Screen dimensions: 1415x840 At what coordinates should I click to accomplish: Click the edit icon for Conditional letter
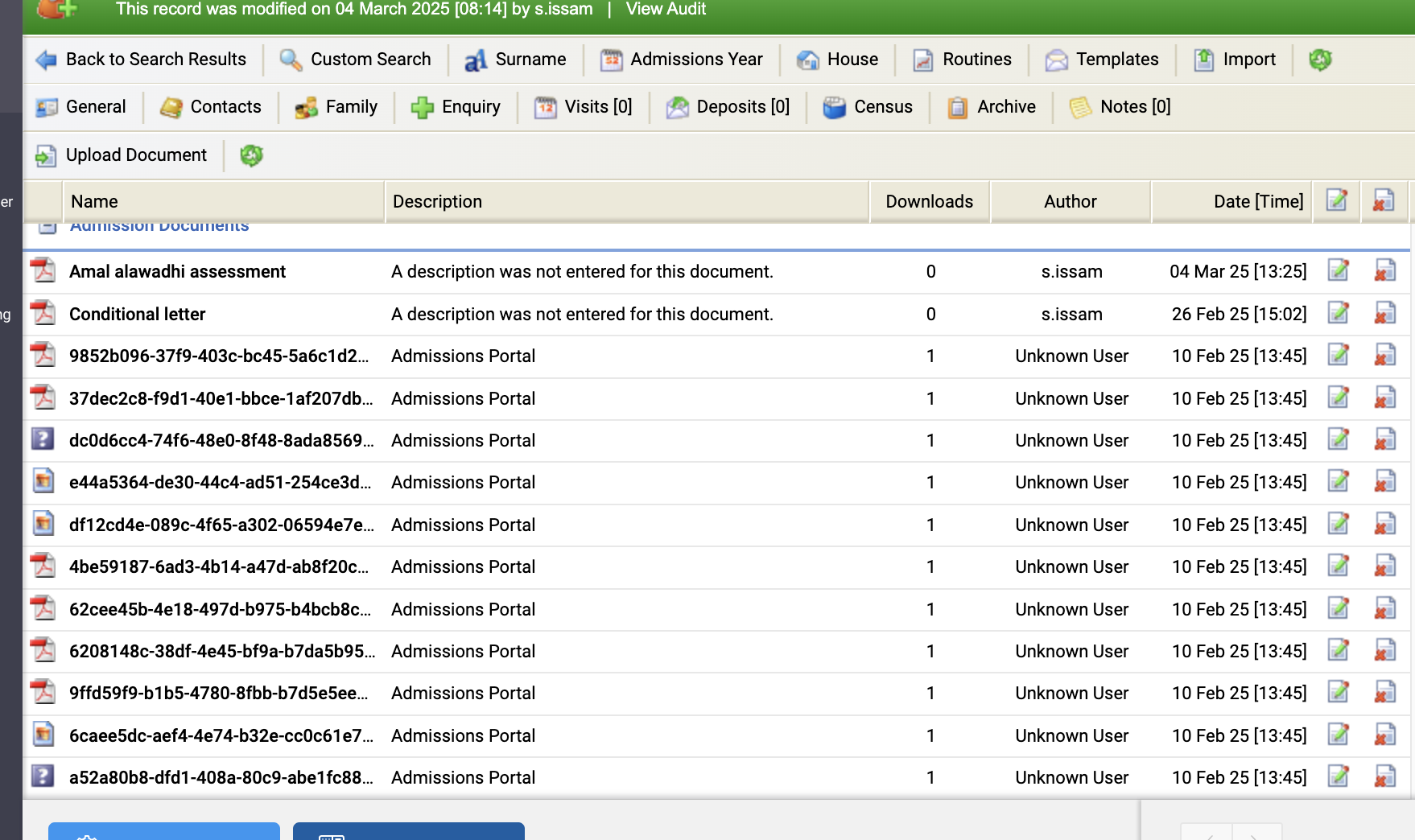1338,313
